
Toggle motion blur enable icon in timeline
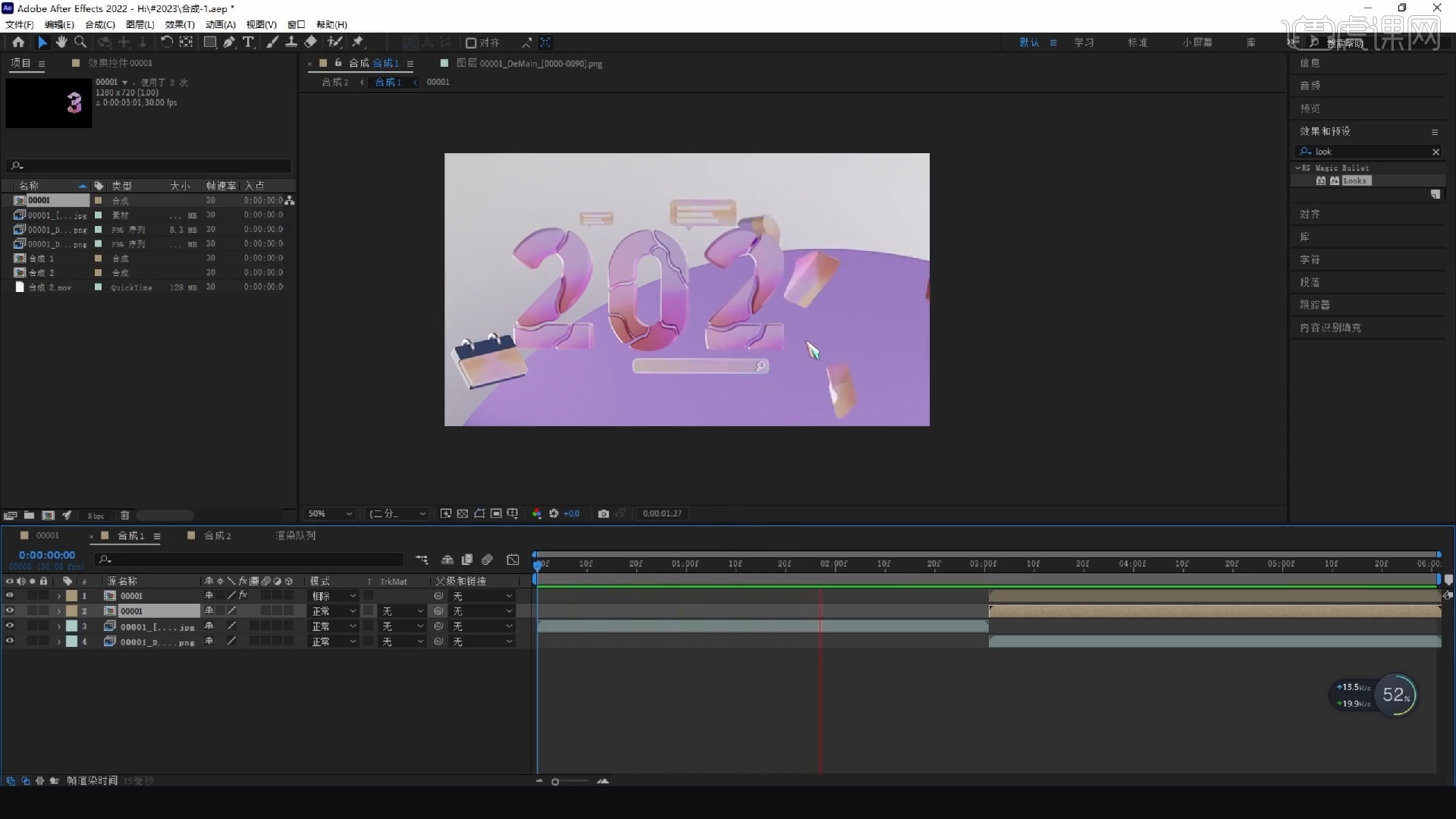click(488, 560)
